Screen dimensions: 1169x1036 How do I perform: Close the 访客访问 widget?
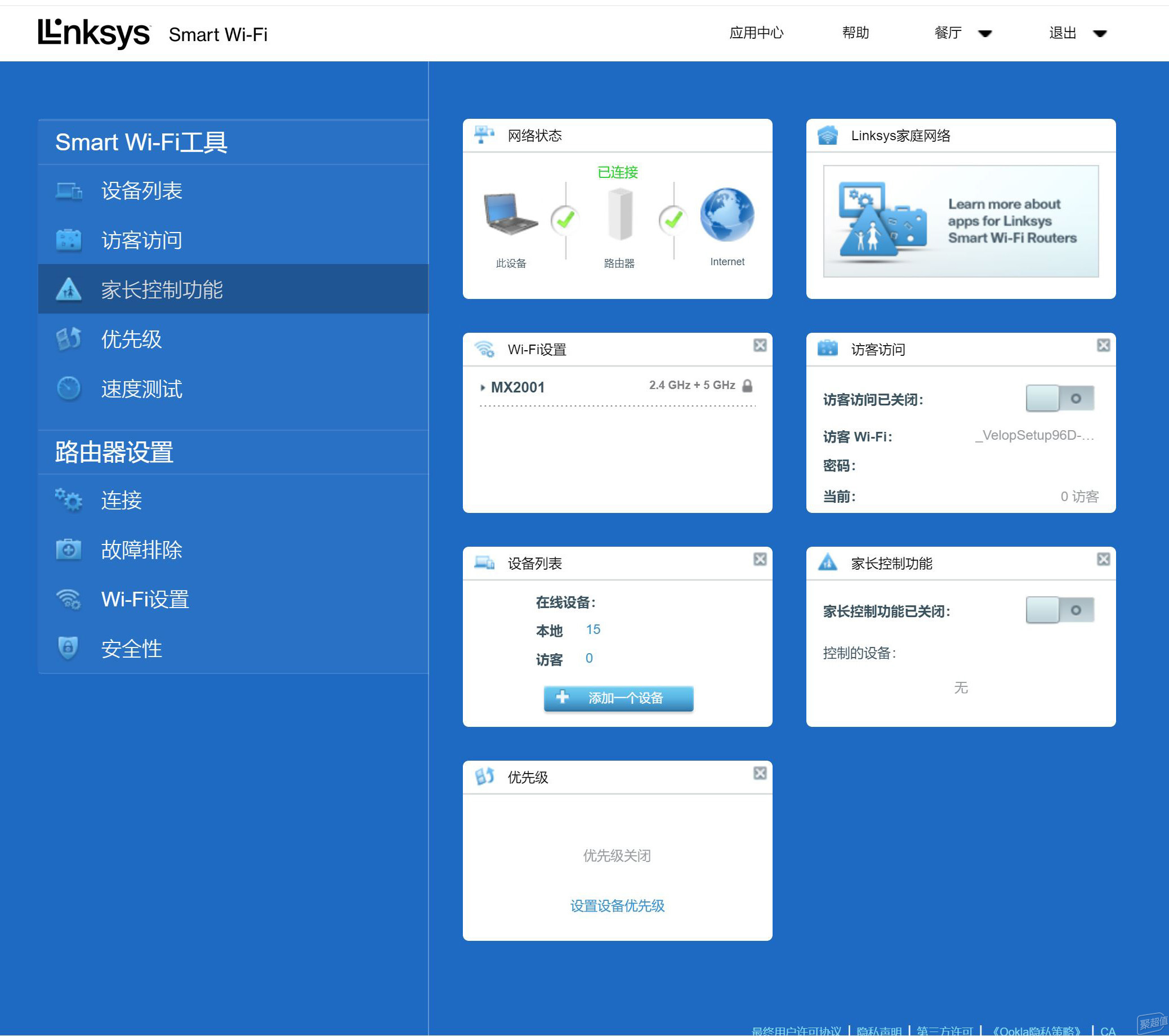pyautogui.click(x=1104, y=345)
